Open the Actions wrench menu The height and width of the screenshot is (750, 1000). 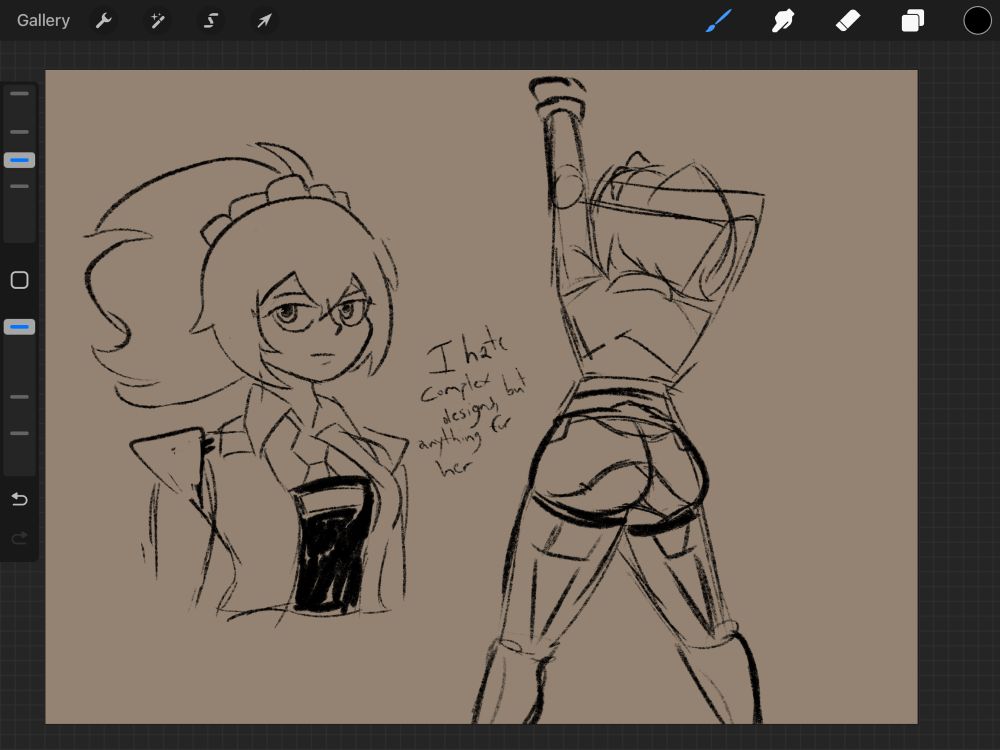click(103, 21)
